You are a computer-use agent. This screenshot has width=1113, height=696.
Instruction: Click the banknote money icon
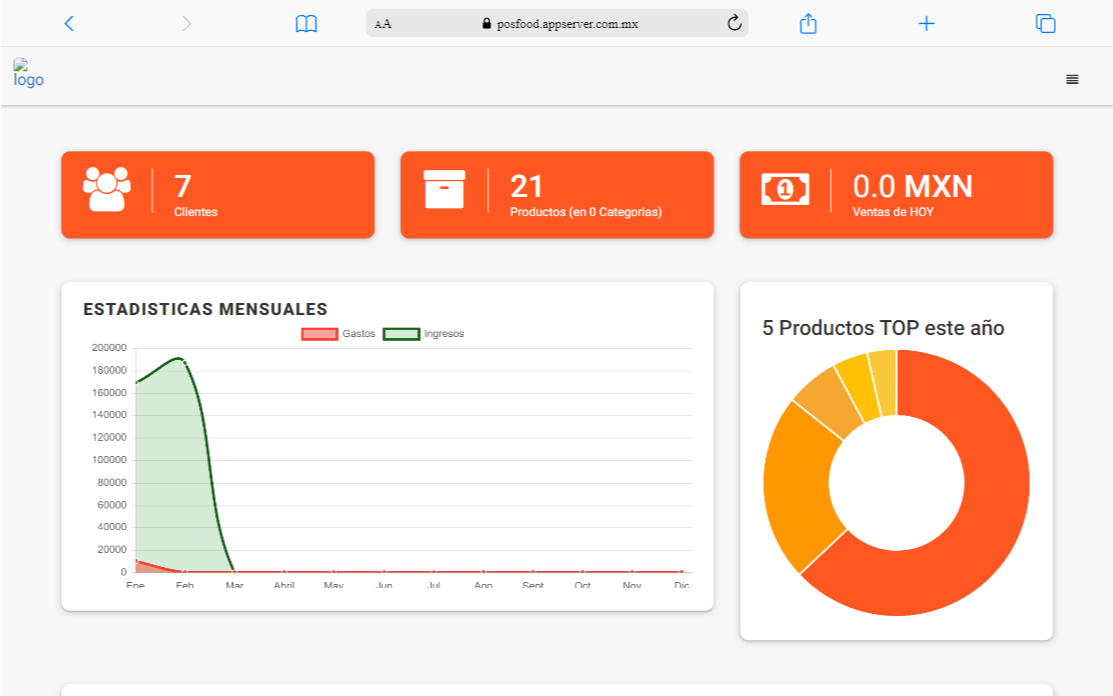pyautogui.click(x=785, y=189)
